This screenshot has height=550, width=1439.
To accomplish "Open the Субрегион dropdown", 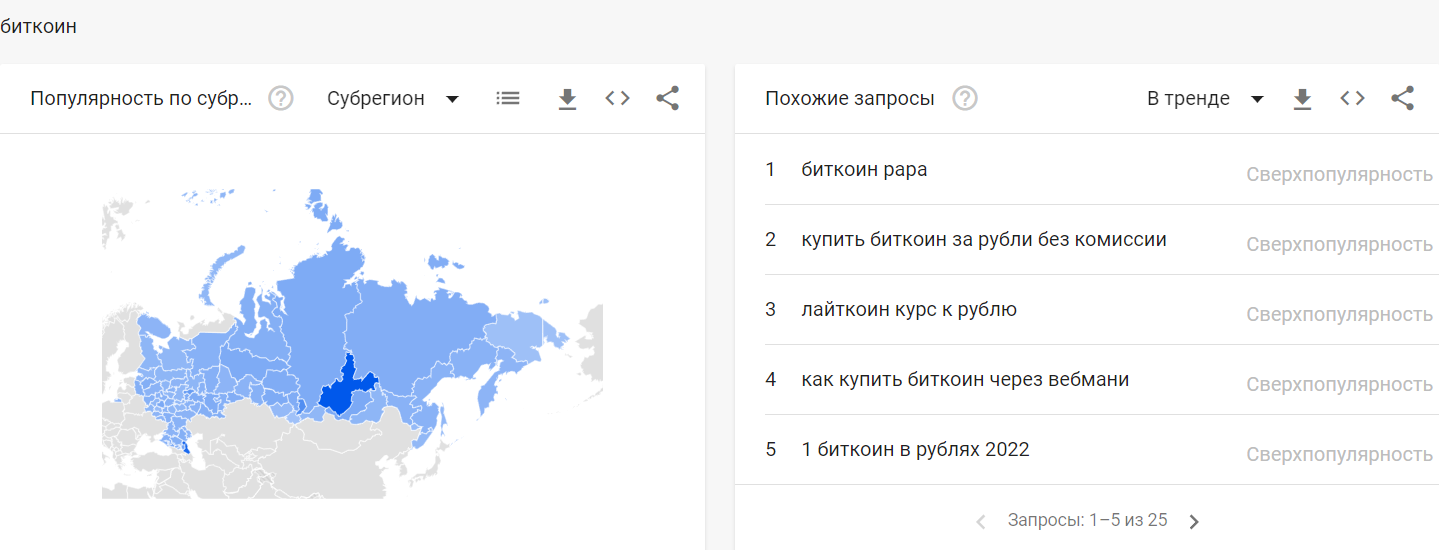I will pyautogui.click(x=392, y=98).
